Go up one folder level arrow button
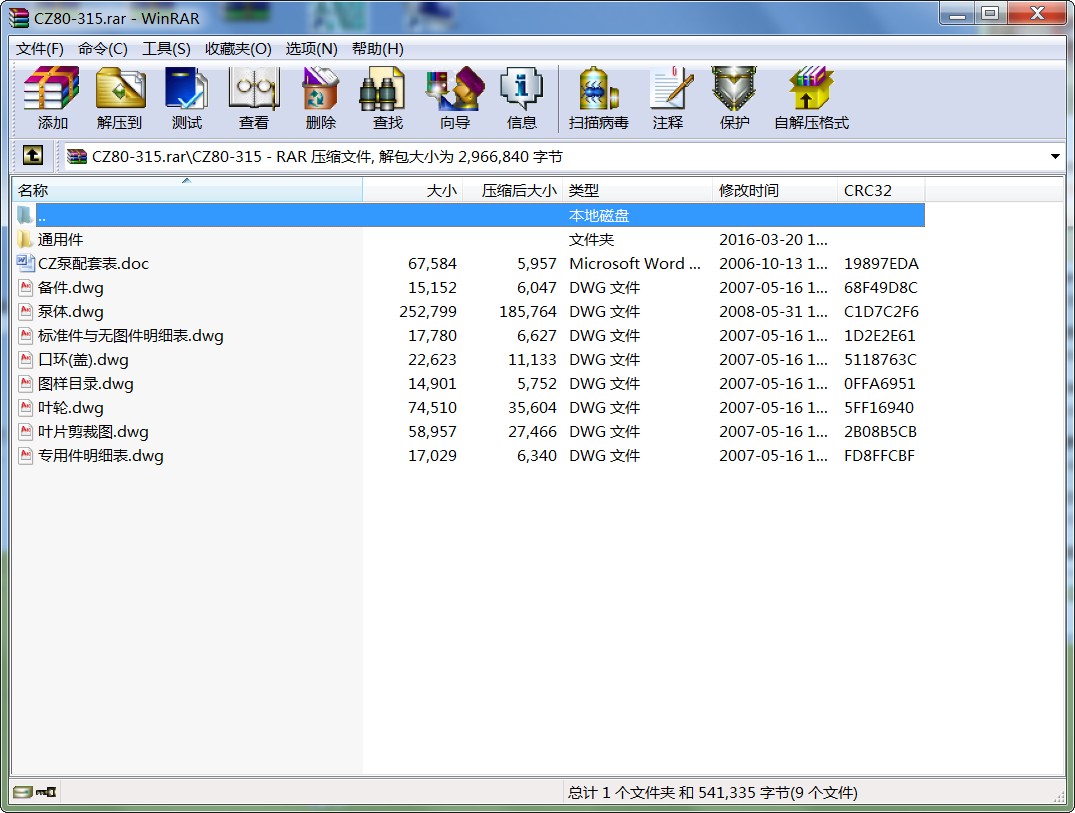 pos(33,156)
